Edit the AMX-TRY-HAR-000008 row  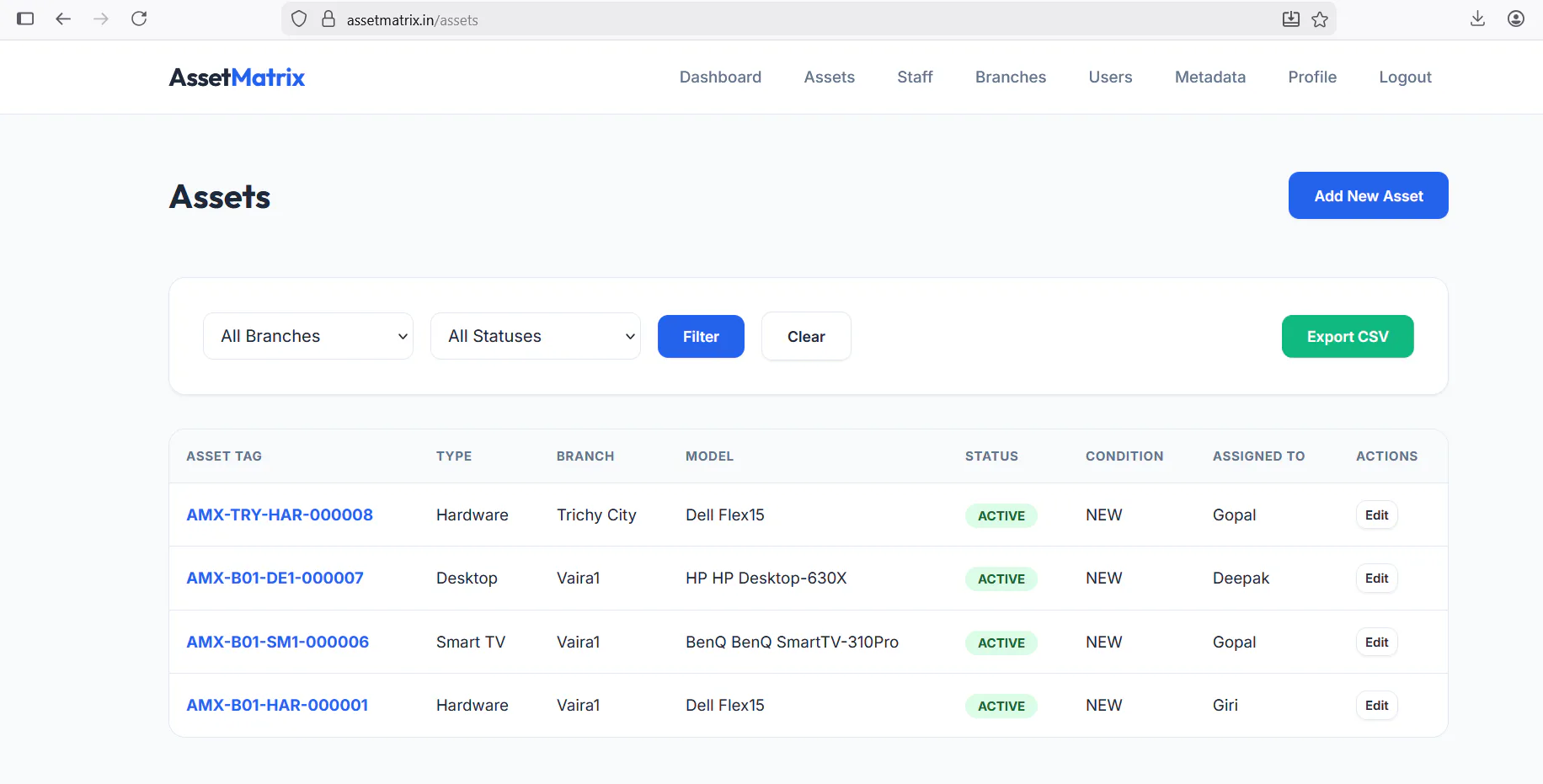1377,515
